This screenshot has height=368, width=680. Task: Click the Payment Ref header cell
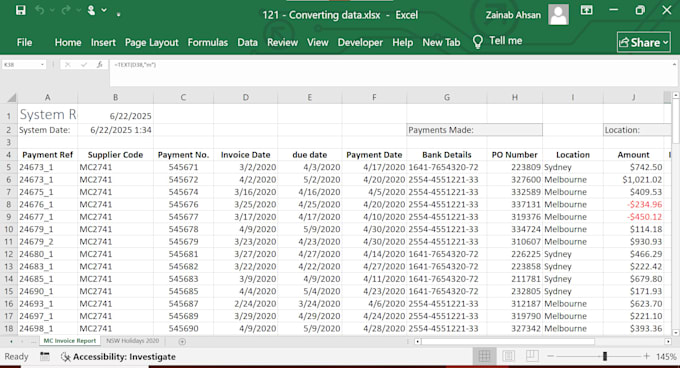pyautogui.click(x=47, y=155)
